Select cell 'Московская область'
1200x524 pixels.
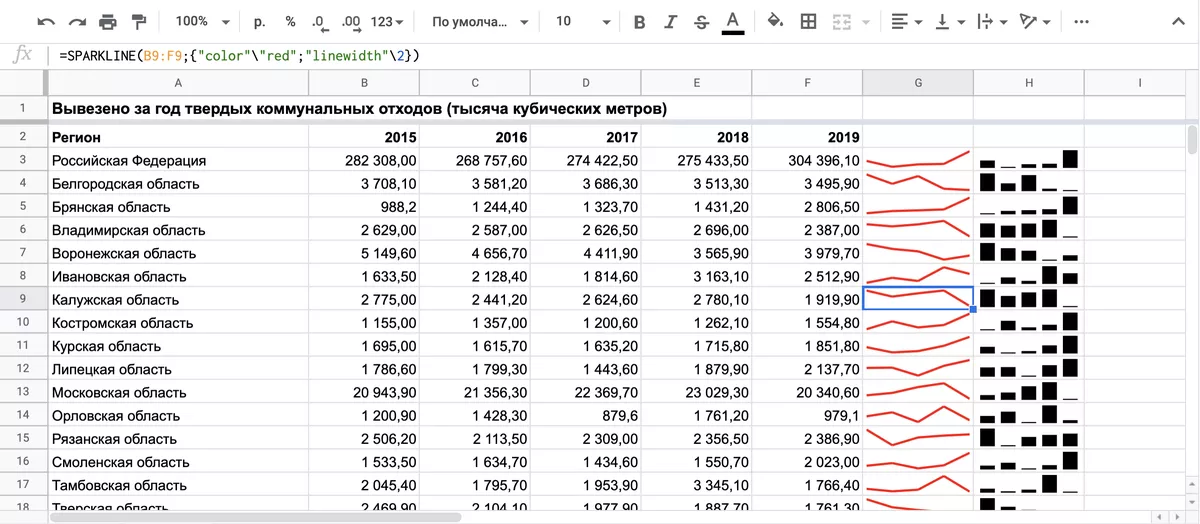(x=178, y=392)
